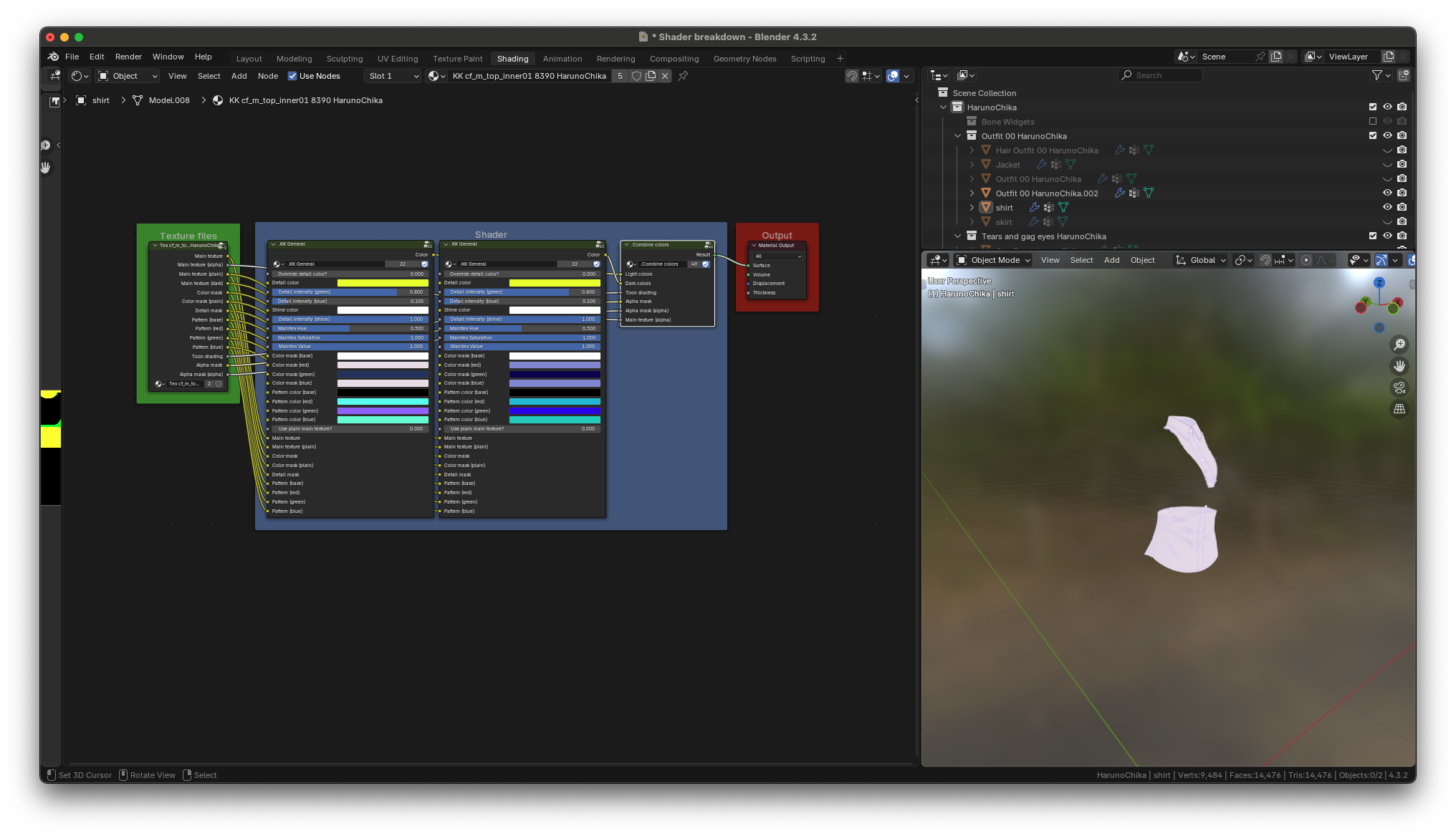Switch to the Texture Paint workspace tab
Image resolution: width=1456 pixels, height=836 pixels.
(x=457, y=59)
